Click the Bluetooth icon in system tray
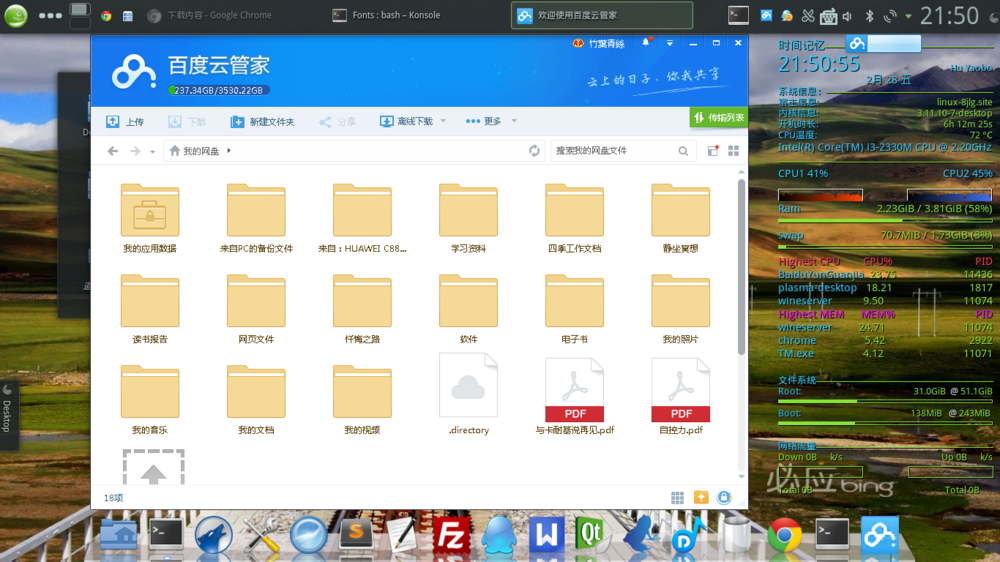 [869, 17]
